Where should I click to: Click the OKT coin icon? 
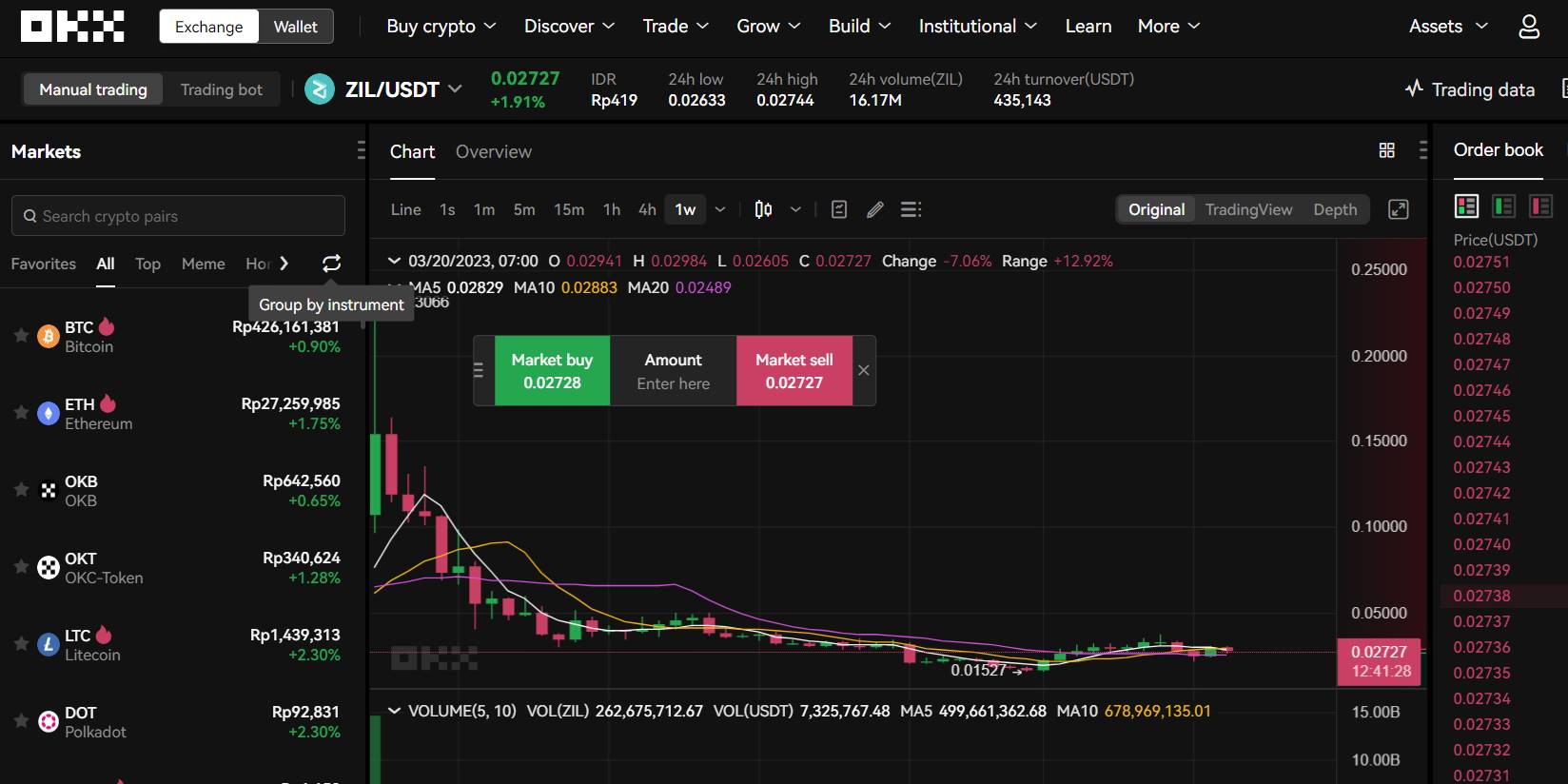click(48, 567)
